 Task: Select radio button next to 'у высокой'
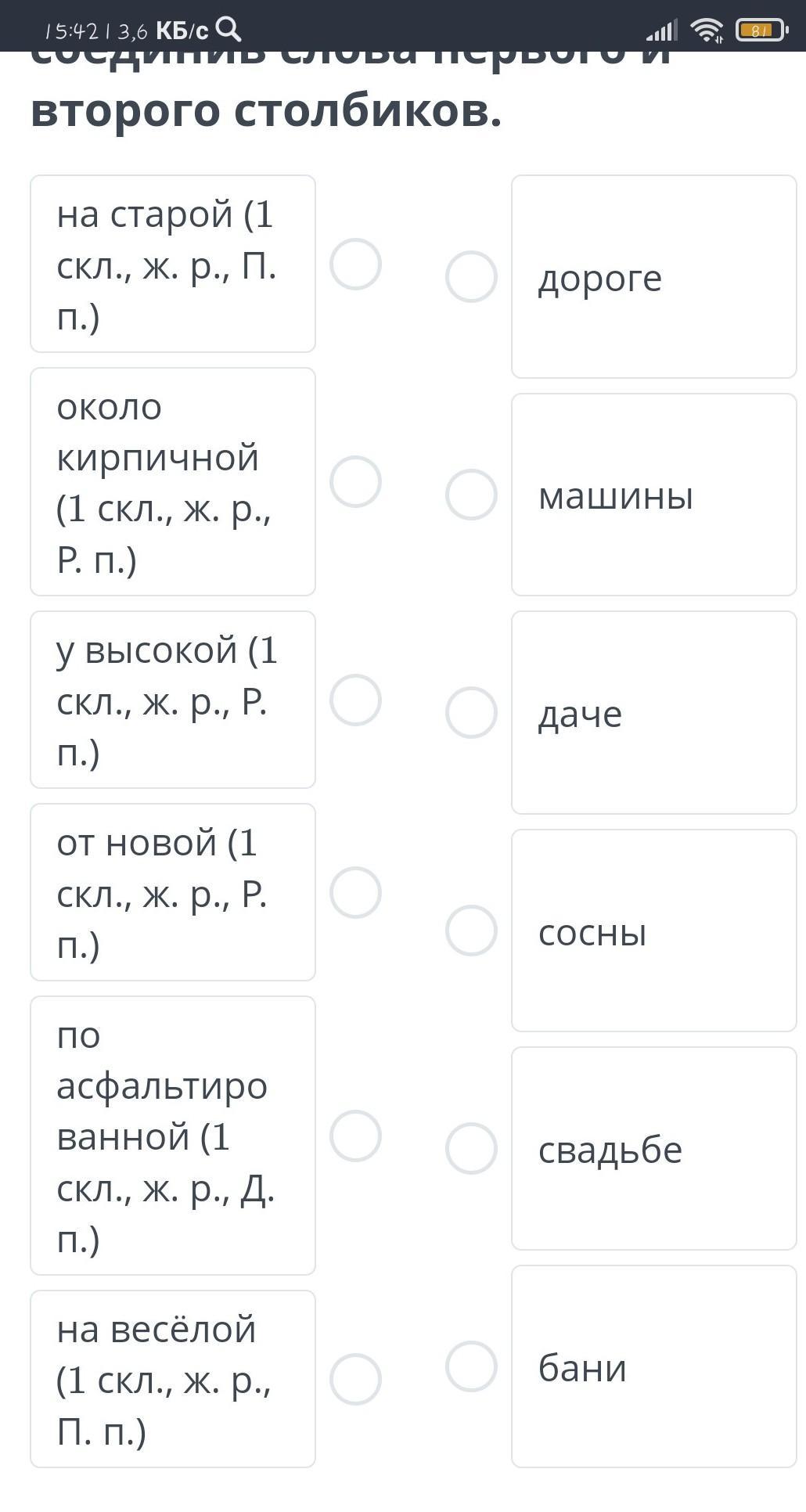pyautogui.click(x=355, y=700)
